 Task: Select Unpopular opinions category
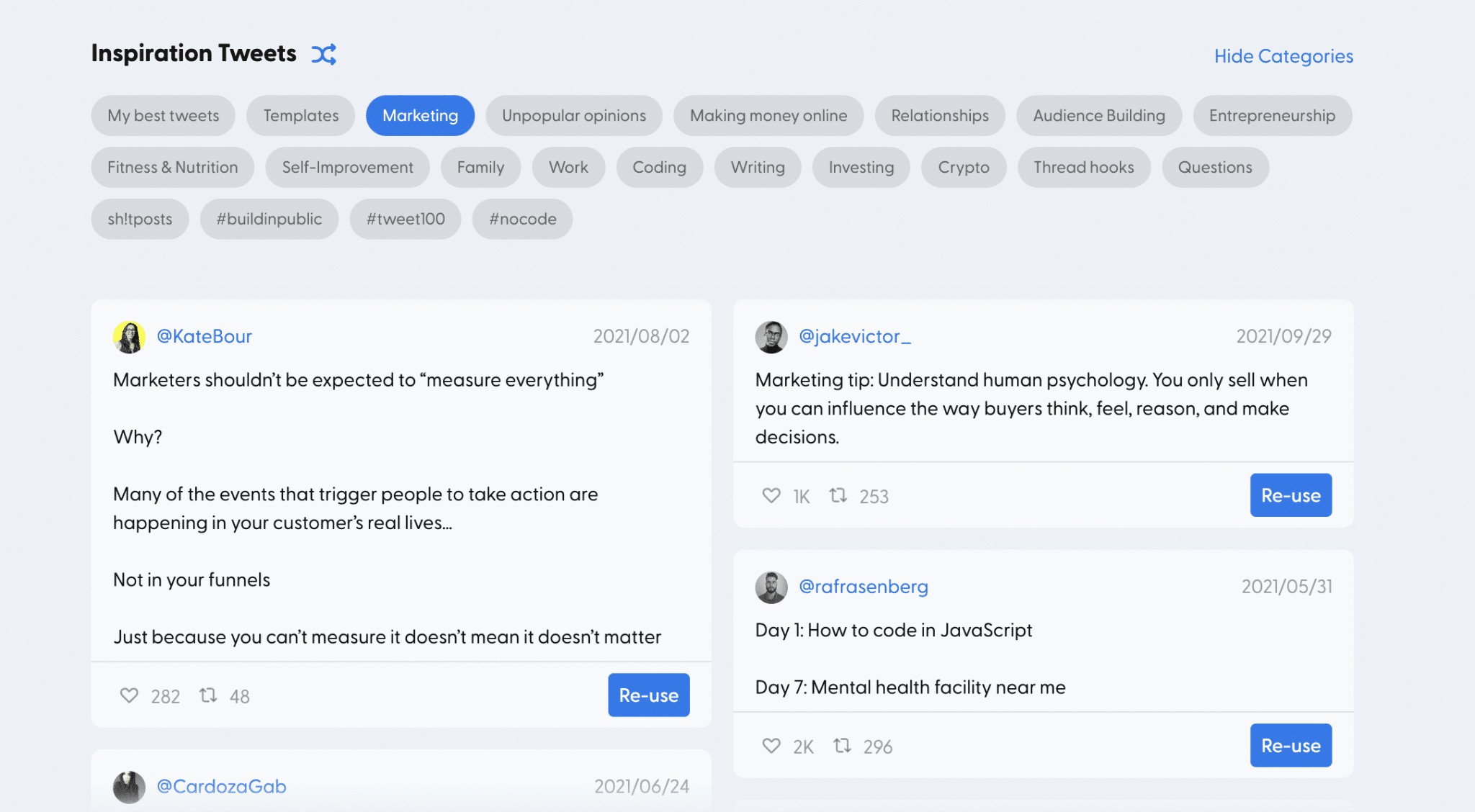point(574,115)
